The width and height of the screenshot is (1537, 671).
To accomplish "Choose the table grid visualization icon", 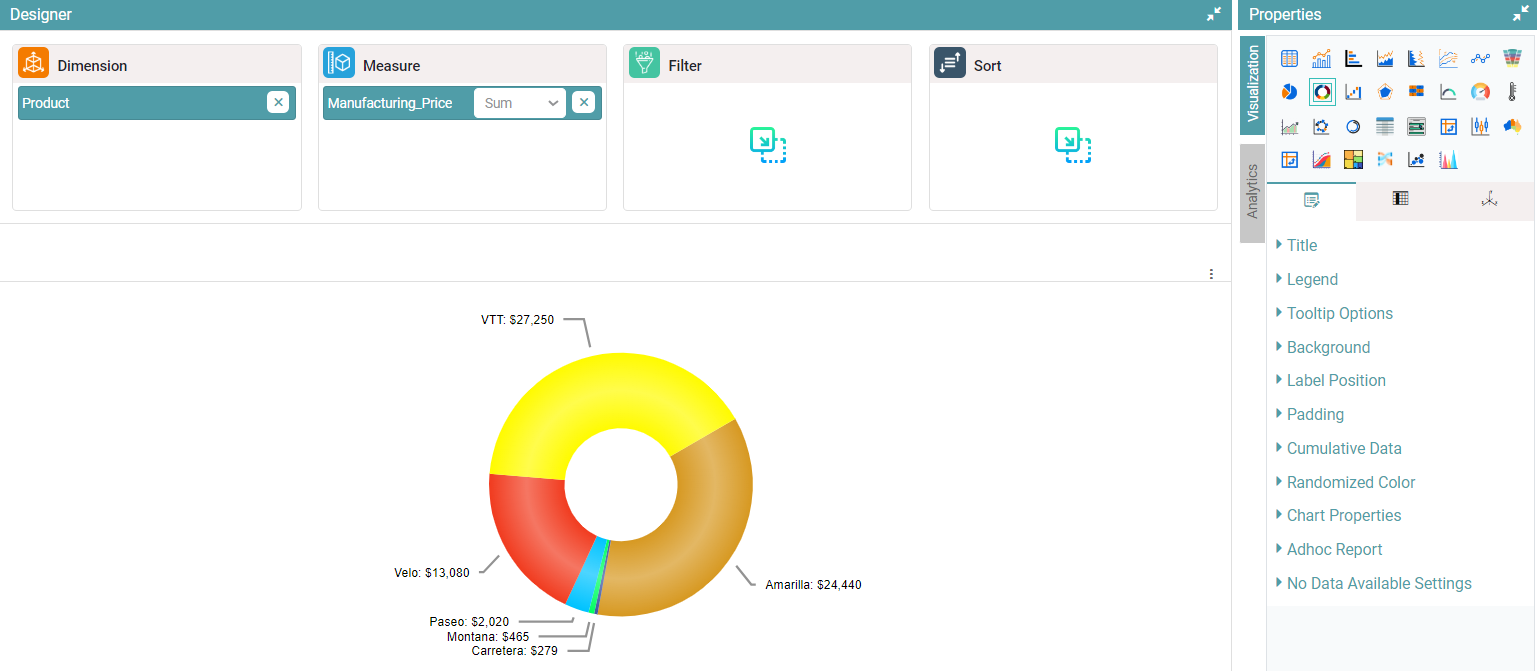I will 1289,59.
